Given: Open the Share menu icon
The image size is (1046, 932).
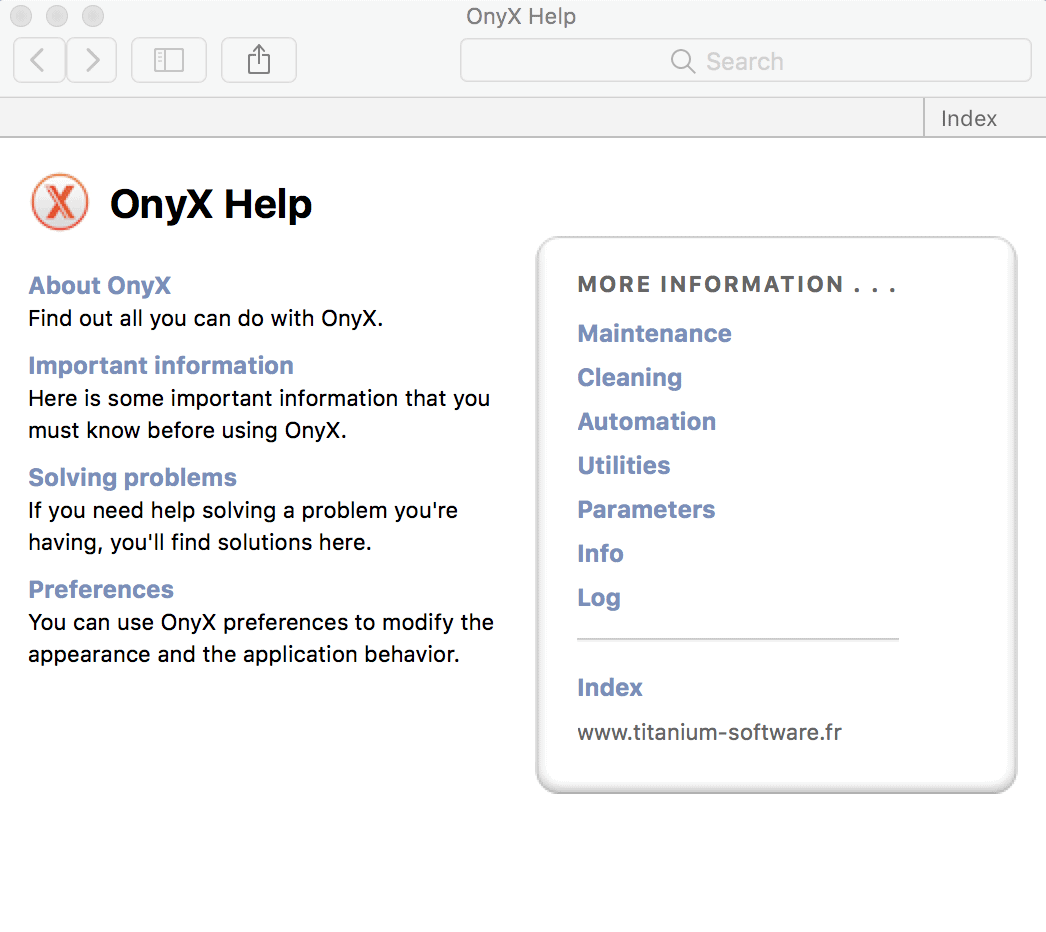Looking at the screenshot, I should (258, 60).
